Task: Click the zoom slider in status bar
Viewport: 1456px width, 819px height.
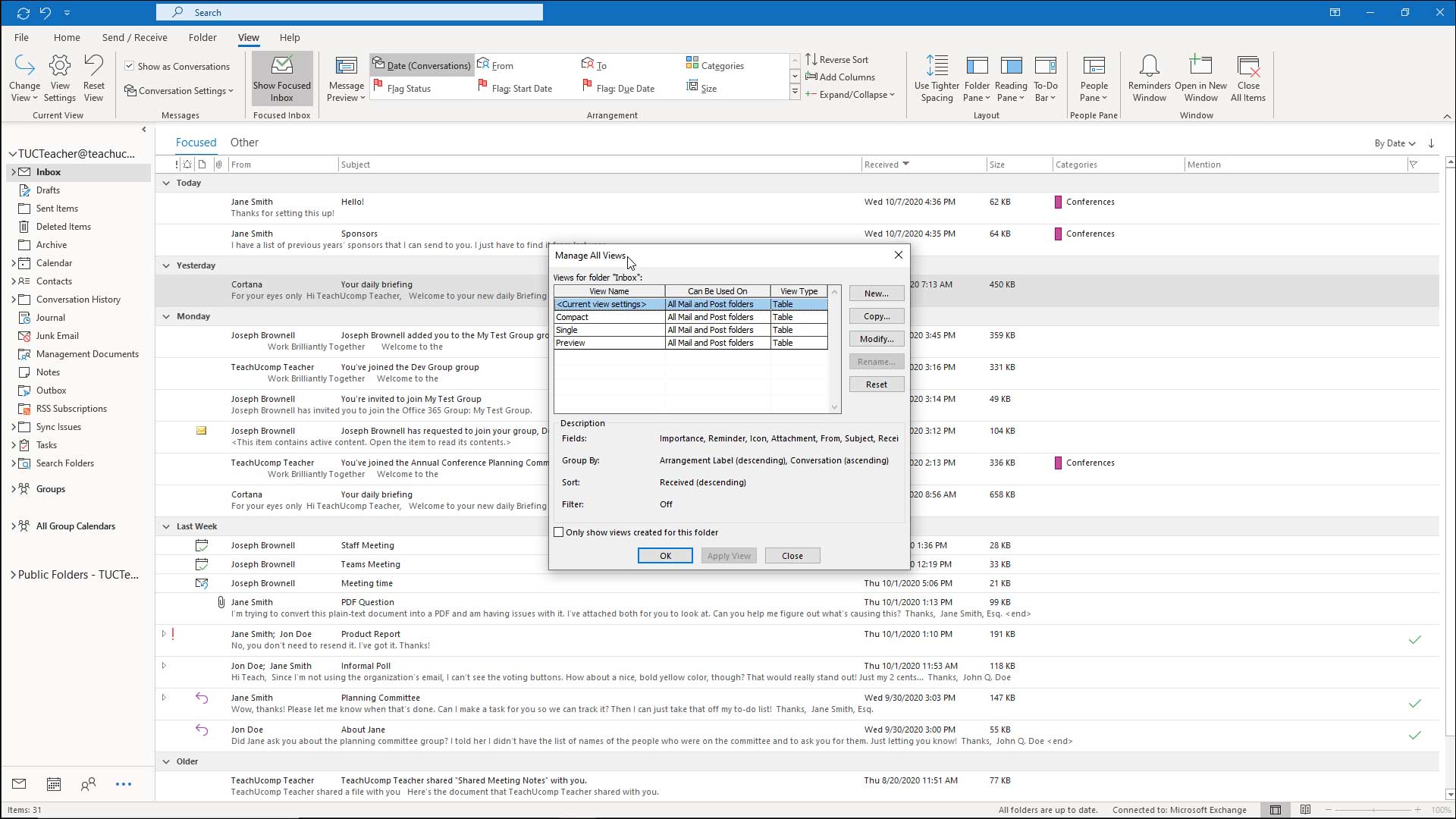Action: [x=1373, y=810]
